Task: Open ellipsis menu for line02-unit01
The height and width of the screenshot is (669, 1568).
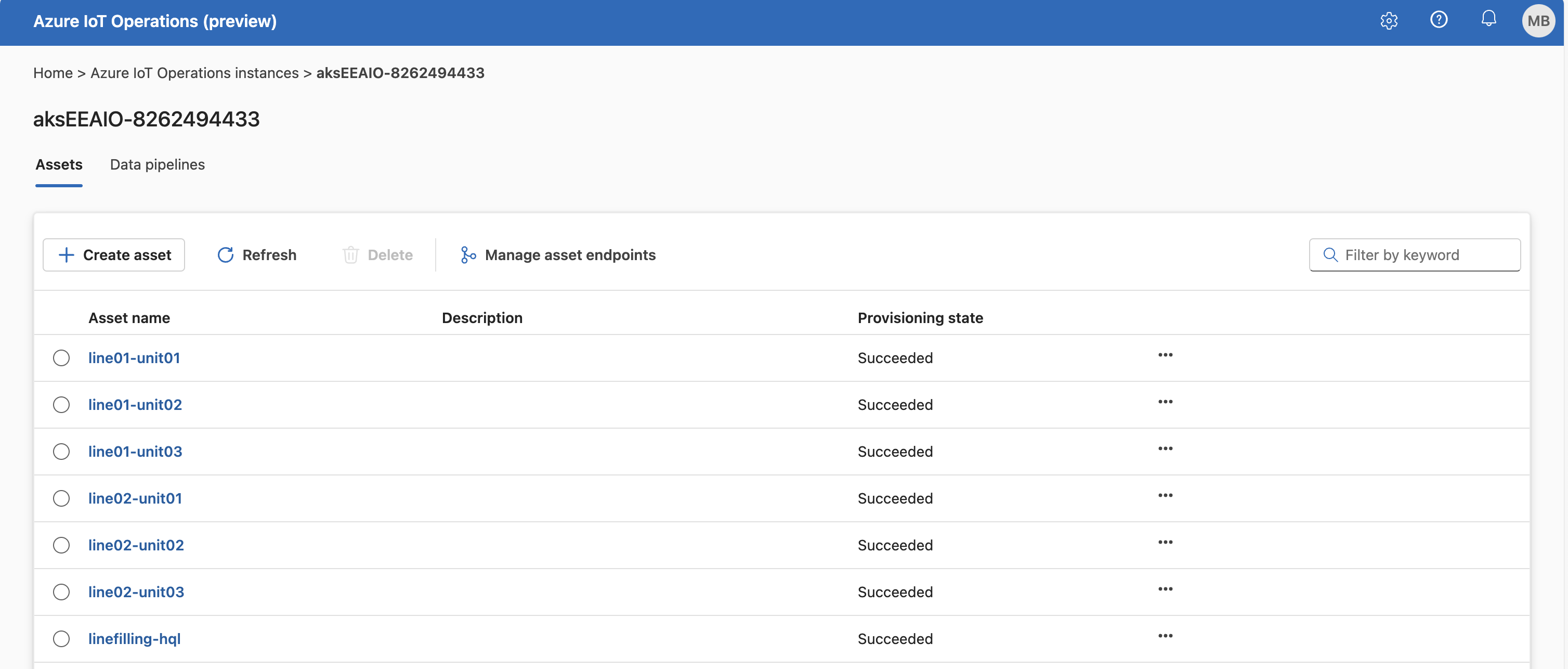Action: pos(1165,495)
